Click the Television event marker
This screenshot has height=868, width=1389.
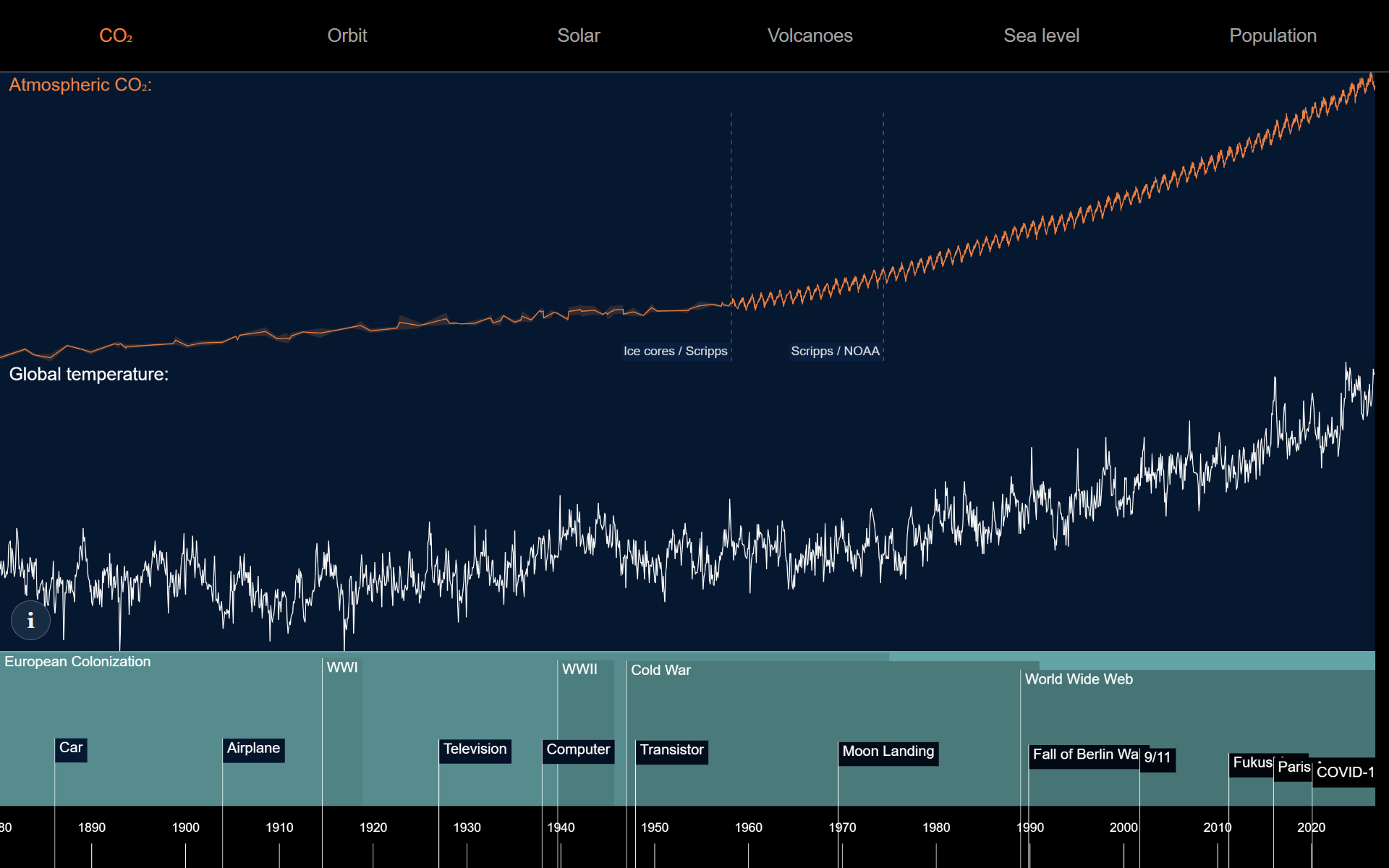tap(475, 750)
